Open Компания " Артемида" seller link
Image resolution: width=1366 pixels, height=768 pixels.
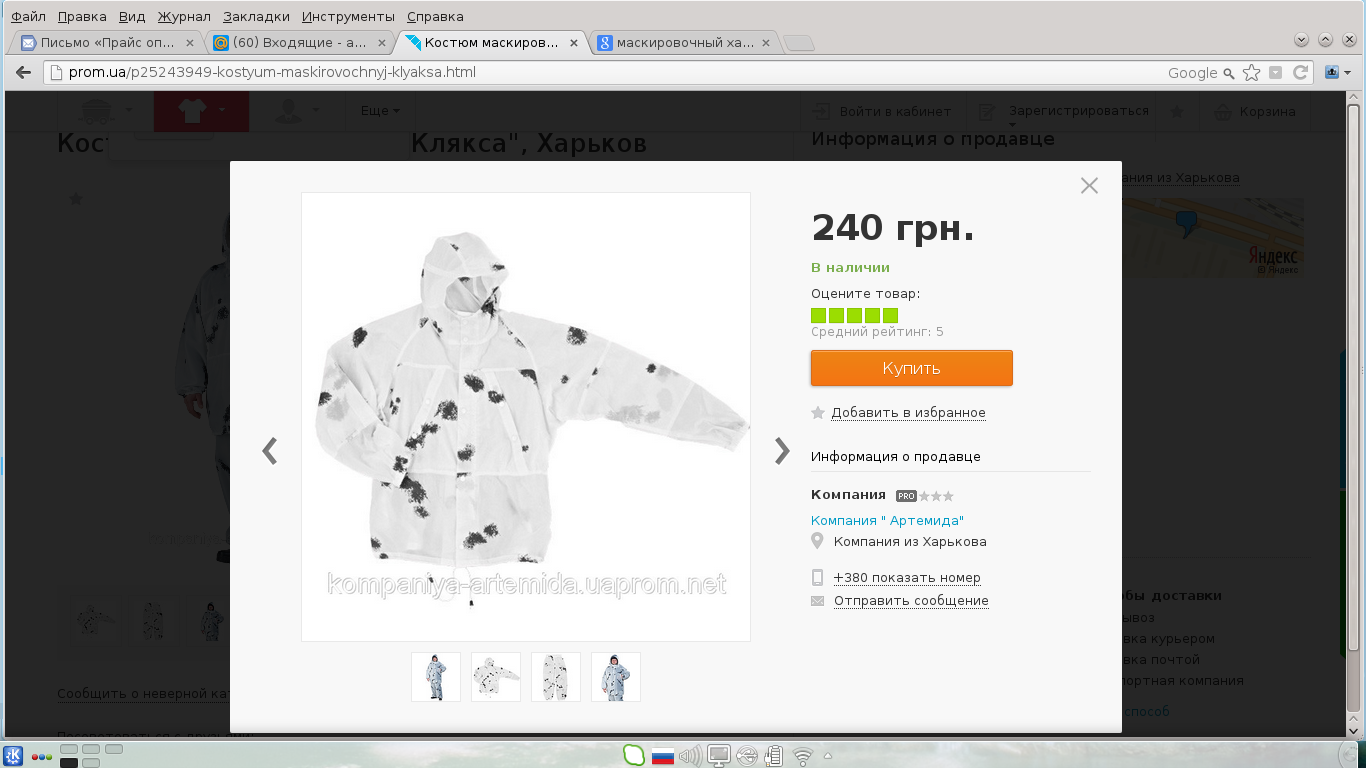click(x=887, y=520)
